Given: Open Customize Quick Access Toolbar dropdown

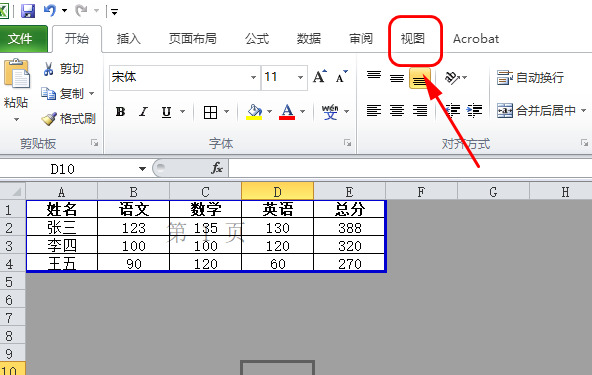Looking at the screenshot, I should click(x=114, y=12).
